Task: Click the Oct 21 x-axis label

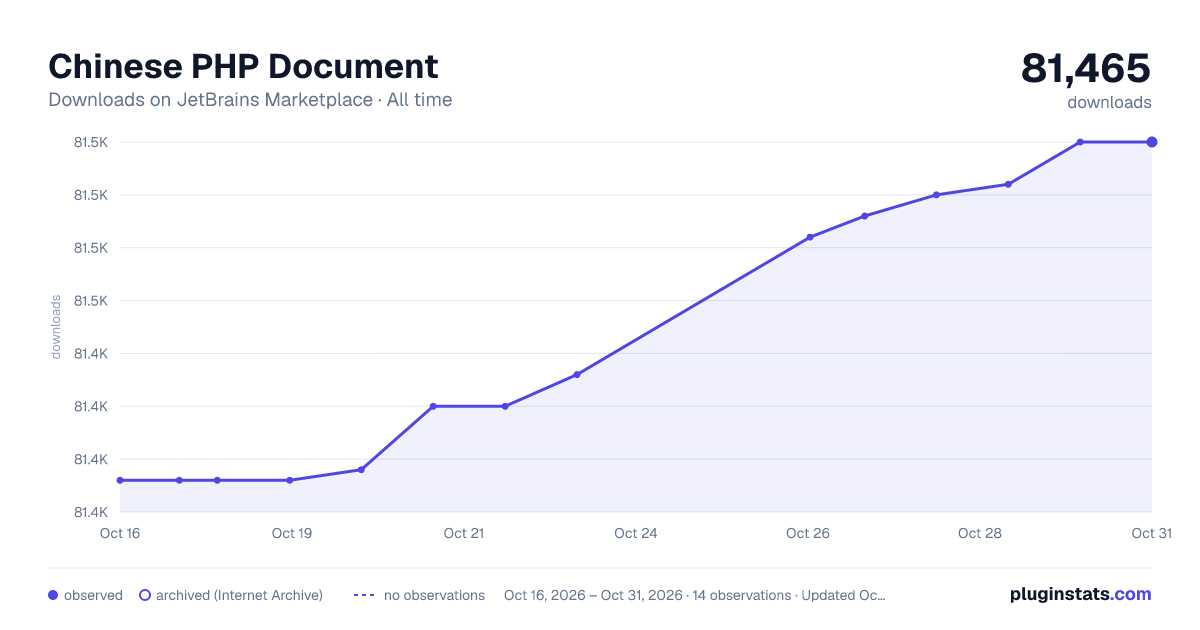Action: click(x=464, y=533)
